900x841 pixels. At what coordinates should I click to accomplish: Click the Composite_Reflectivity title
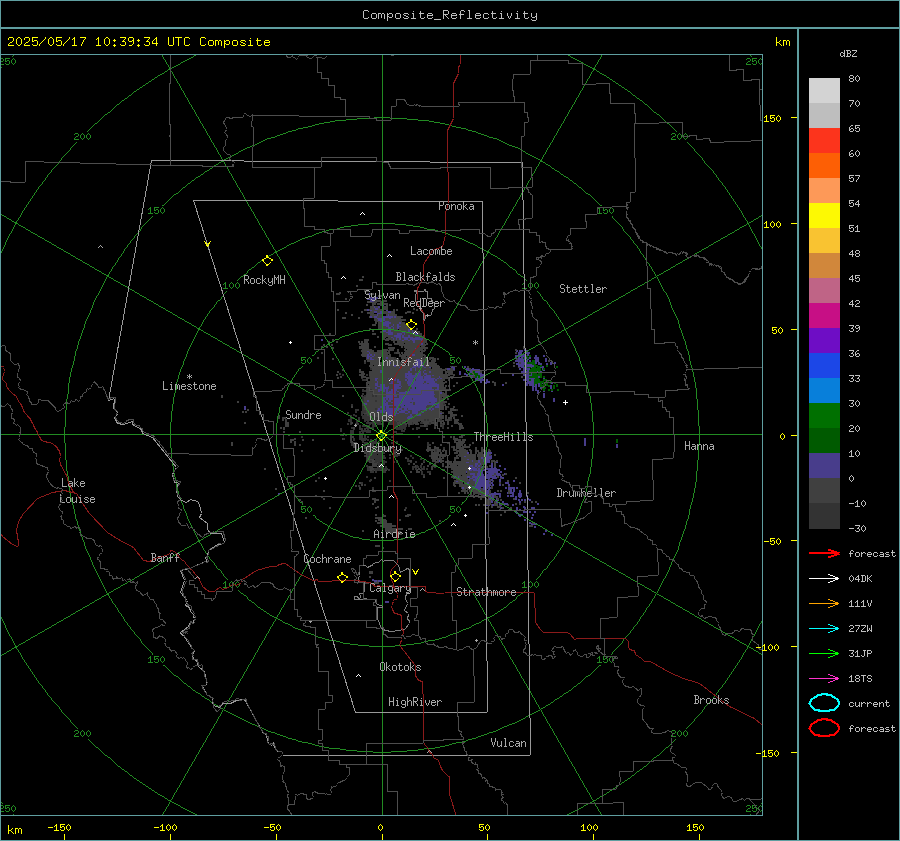click(450, 15)
